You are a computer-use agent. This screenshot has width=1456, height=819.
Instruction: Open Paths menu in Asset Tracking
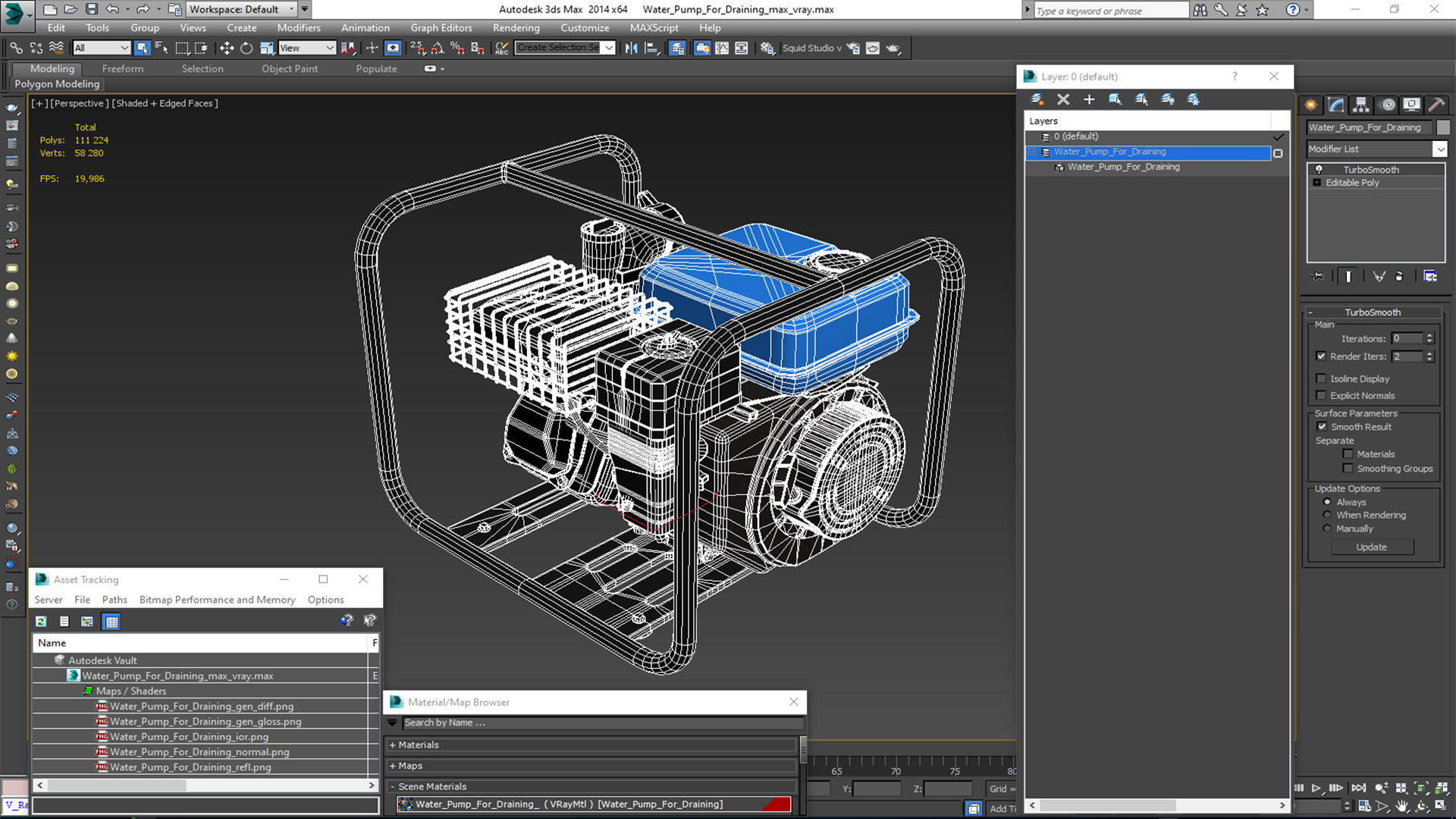click(115, 599)
